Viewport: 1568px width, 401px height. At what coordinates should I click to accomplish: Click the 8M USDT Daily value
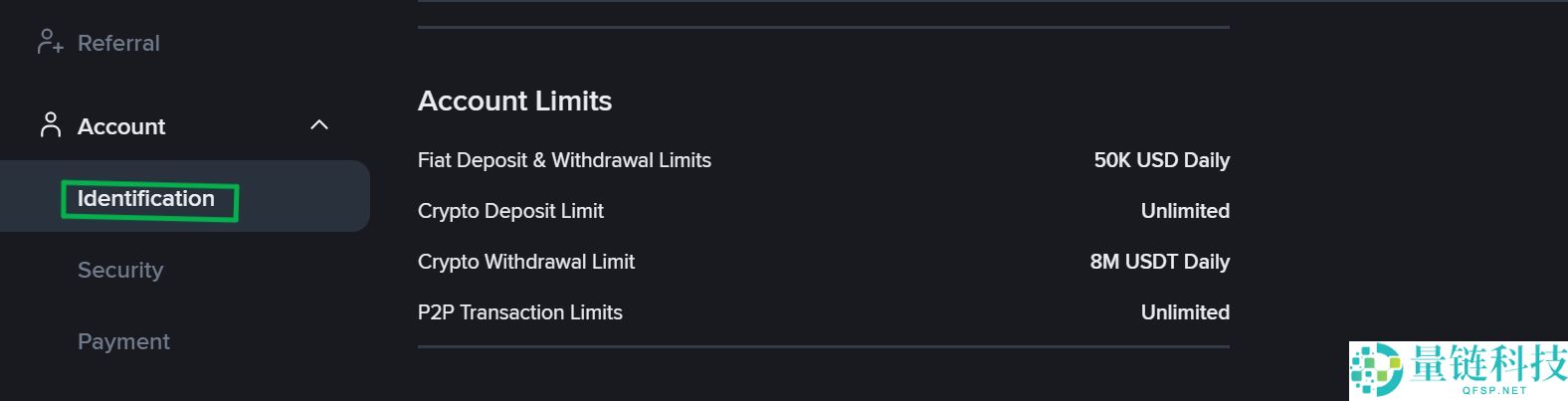pos(1159,262)
